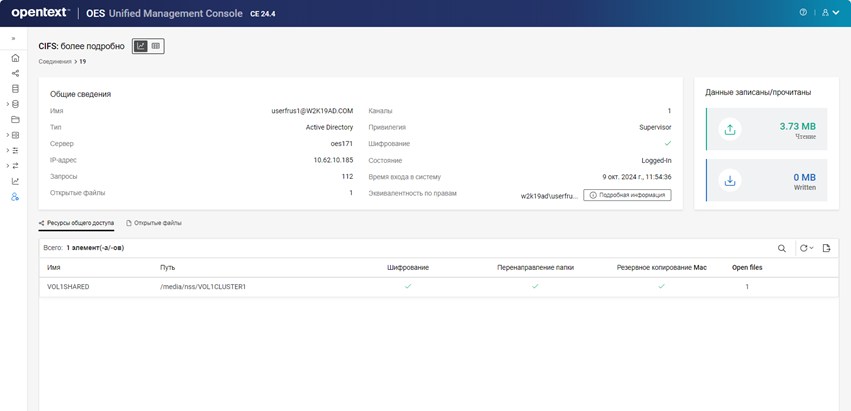
Task: Click the Подробная информация button
Action: pyautogui.click(x=627, y=195)
